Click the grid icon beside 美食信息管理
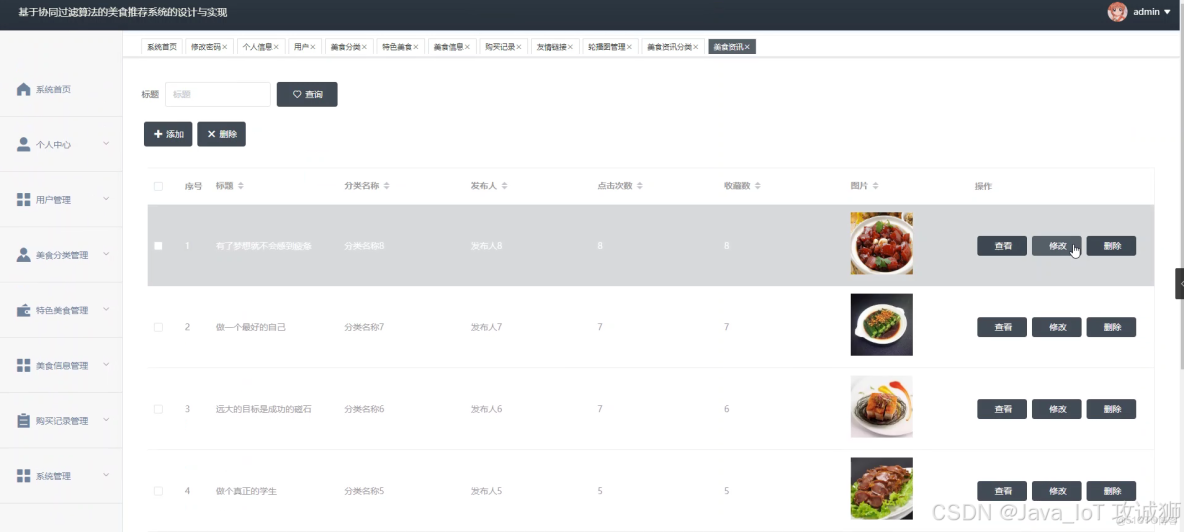This screenshot has width=1184, height=532. pos(23,365)
